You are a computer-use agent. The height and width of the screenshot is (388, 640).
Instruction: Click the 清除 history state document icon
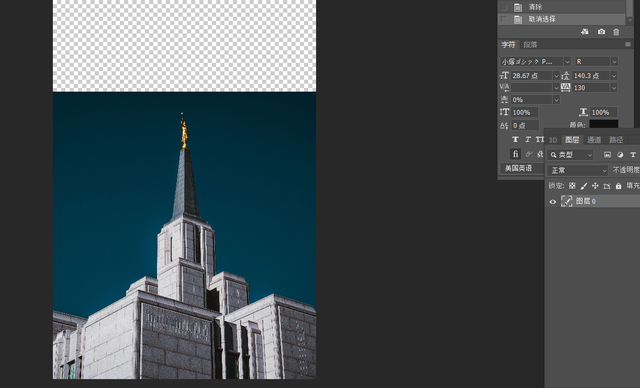pos(518,7)
